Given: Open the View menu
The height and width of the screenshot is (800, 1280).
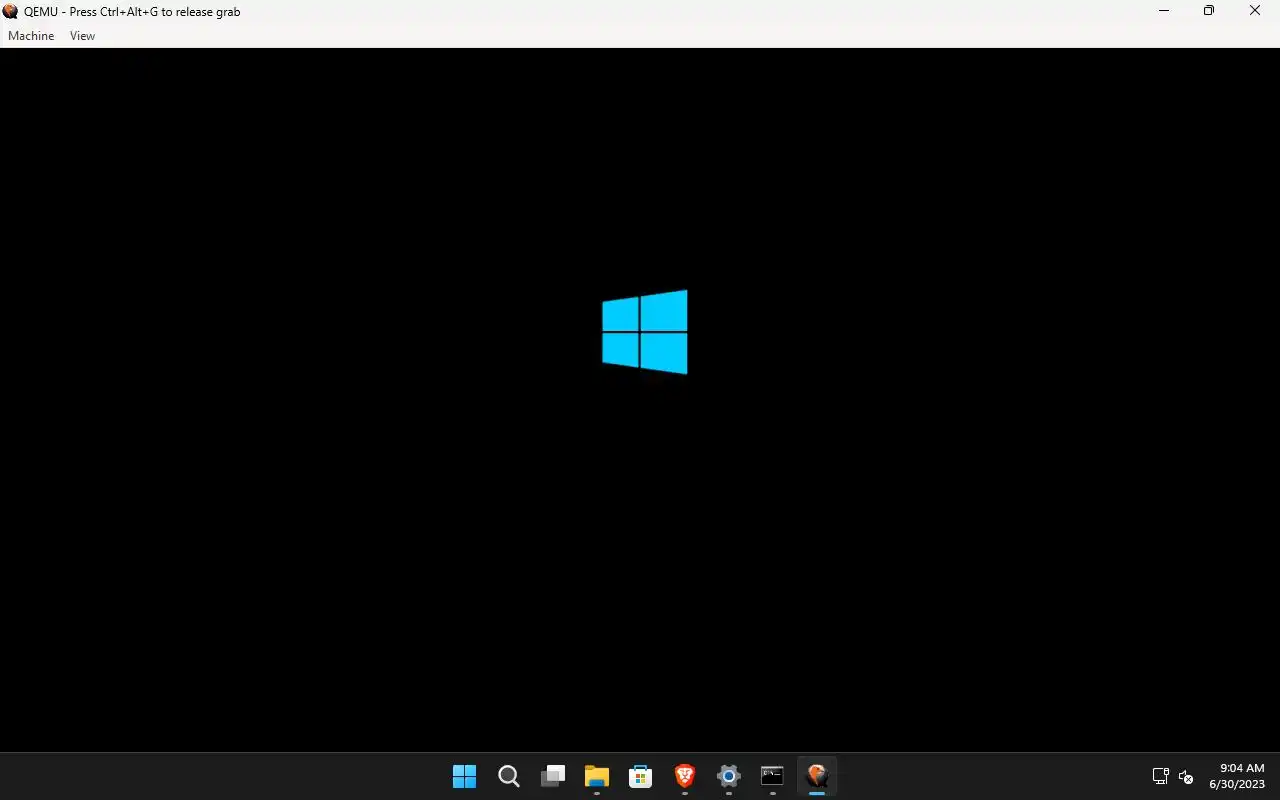Looking at the screenshot, I should click(82, 36).
